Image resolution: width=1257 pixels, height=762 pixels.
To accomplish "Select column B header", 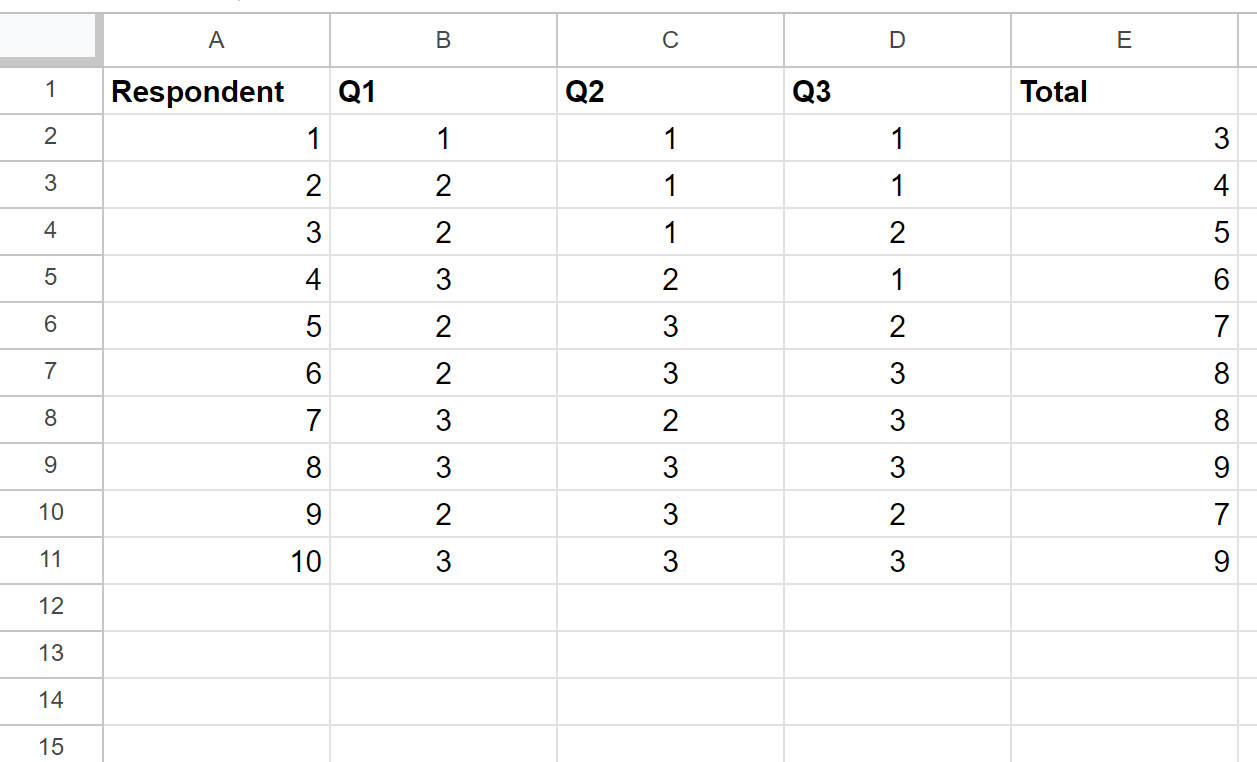I will [x=443, y=40].
